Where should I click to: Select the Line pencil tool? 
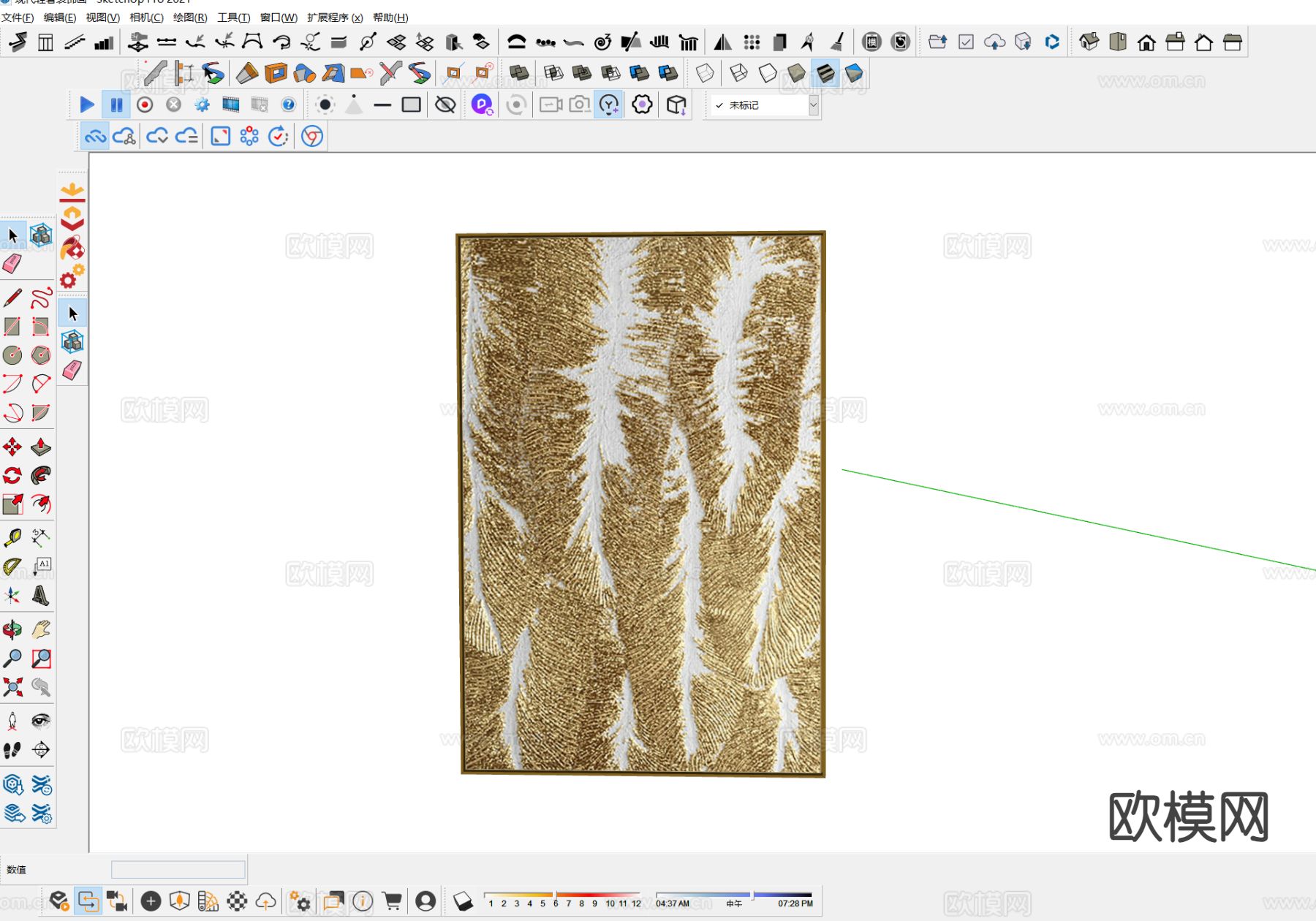coord(12,297)
